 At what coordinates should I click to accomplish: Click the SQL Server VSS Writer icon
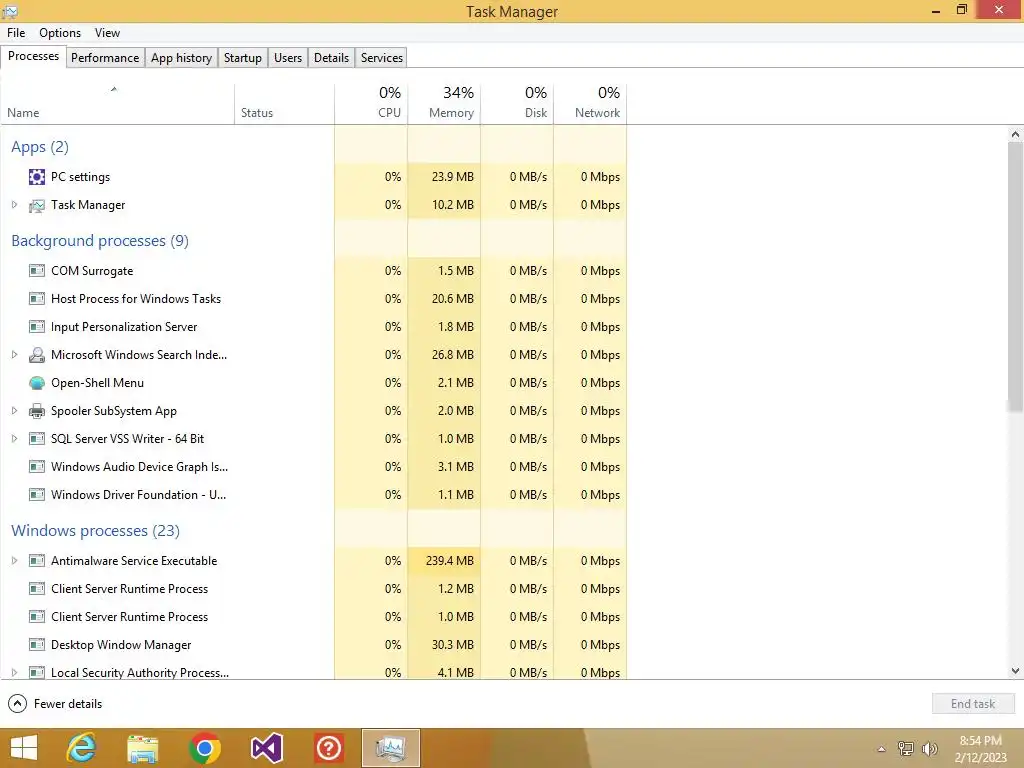[x=37, y=439]
